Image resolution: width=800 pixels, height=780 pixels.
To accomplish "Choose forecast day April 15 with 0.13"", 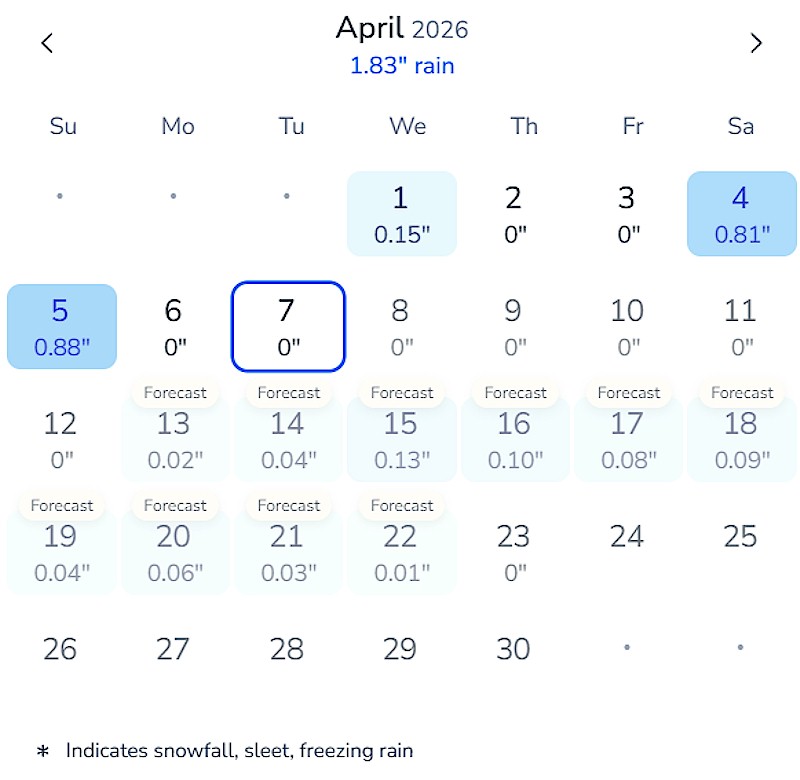I will pos(401,438).
